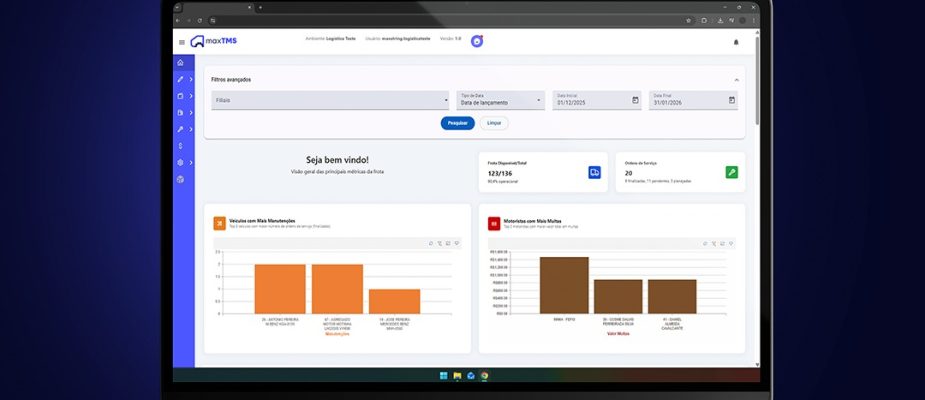Click the Chrome icon on the taskbar
The width and height of the screenshot is (925, 400).
pos(484,375)
